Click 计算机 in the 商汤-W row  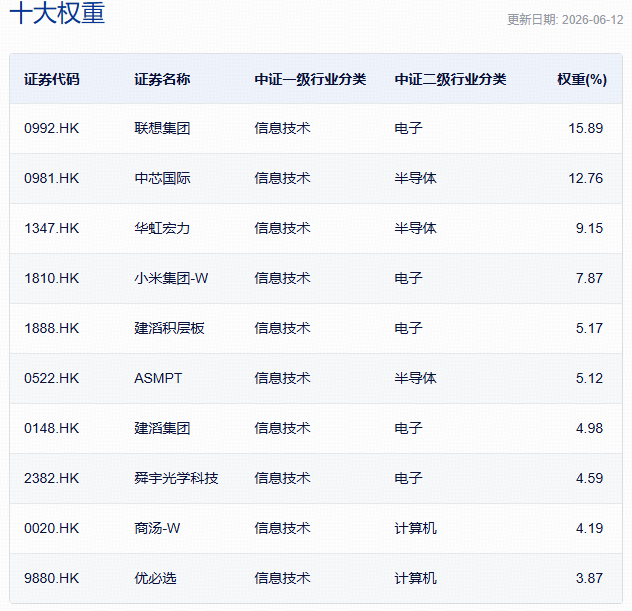(416, 528)
